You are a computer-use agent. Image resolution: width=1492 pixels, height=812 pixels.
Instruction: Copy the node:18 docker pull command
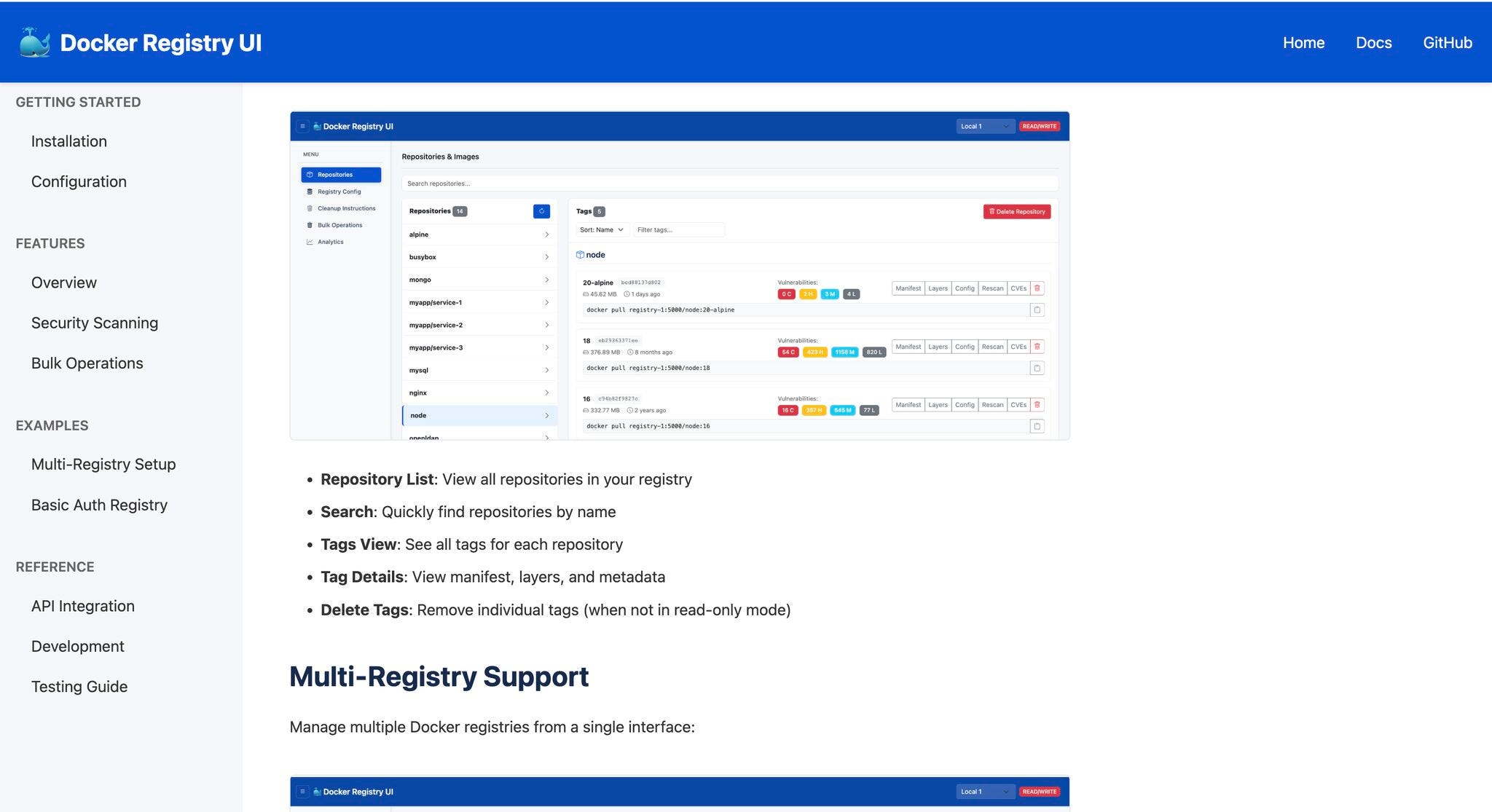[x=1037, y=368]
